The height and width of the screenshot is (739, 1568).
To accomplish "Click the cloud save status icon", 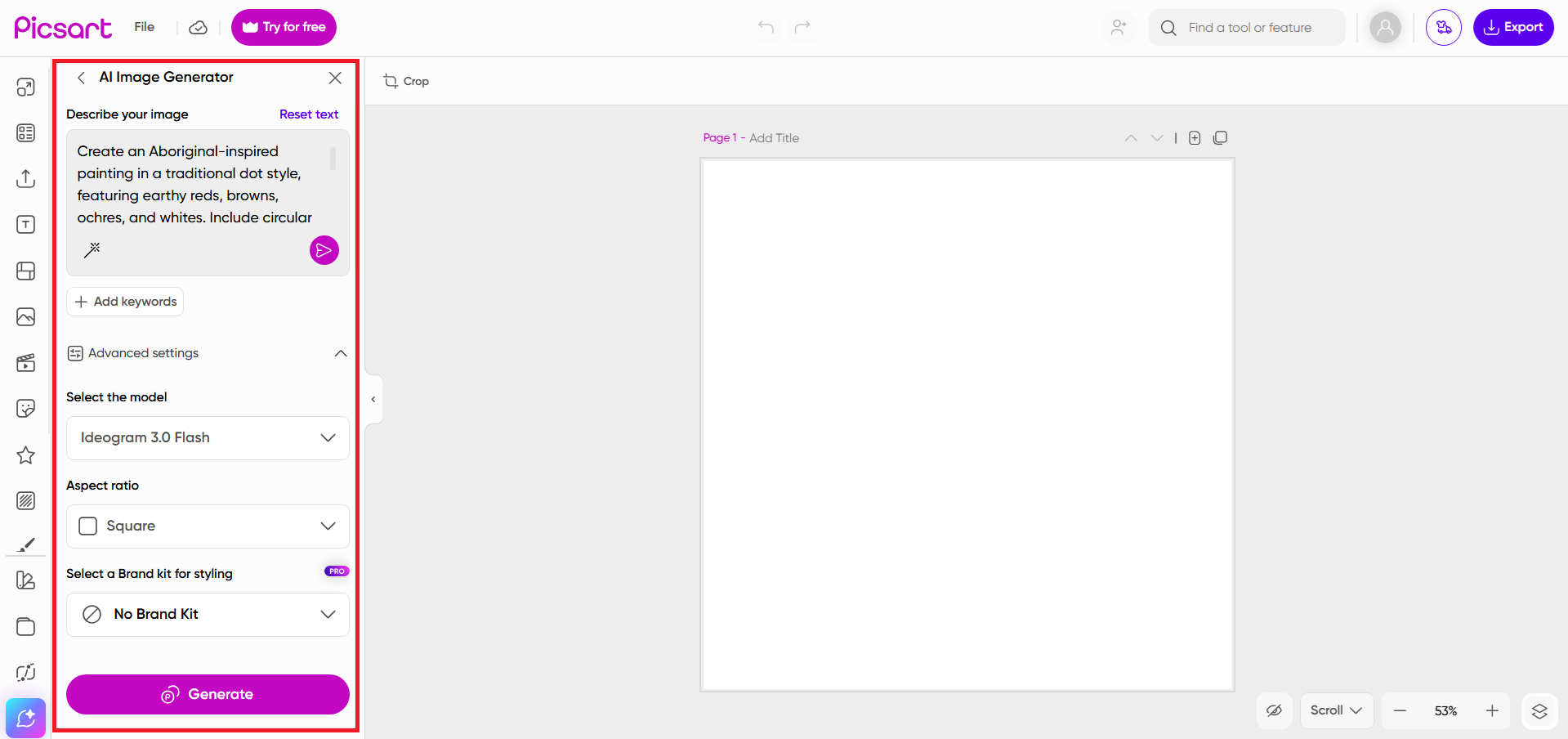I will click(x=198, y=28).
